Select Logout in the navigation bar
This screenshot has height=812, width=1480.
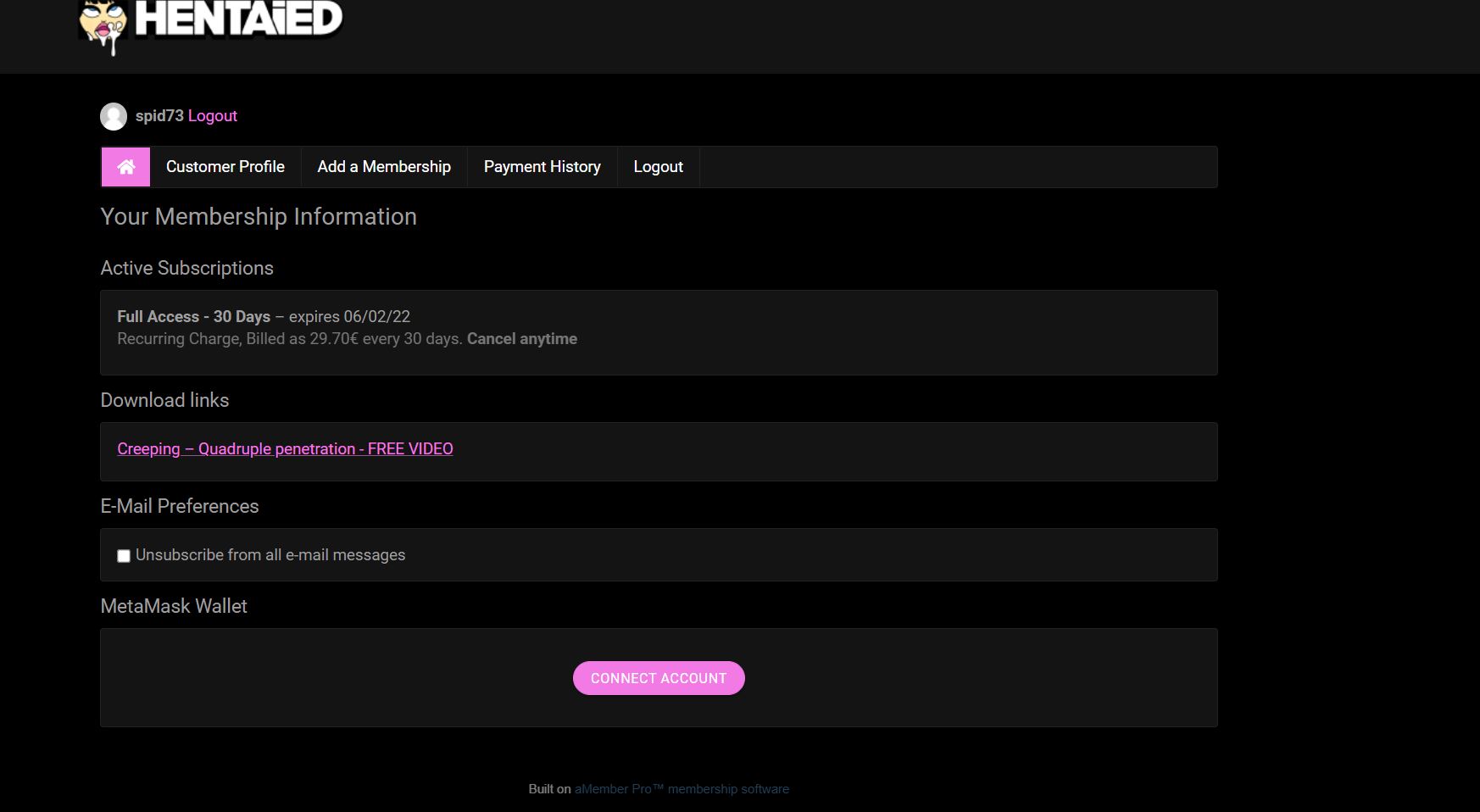[x=658, y=167]
